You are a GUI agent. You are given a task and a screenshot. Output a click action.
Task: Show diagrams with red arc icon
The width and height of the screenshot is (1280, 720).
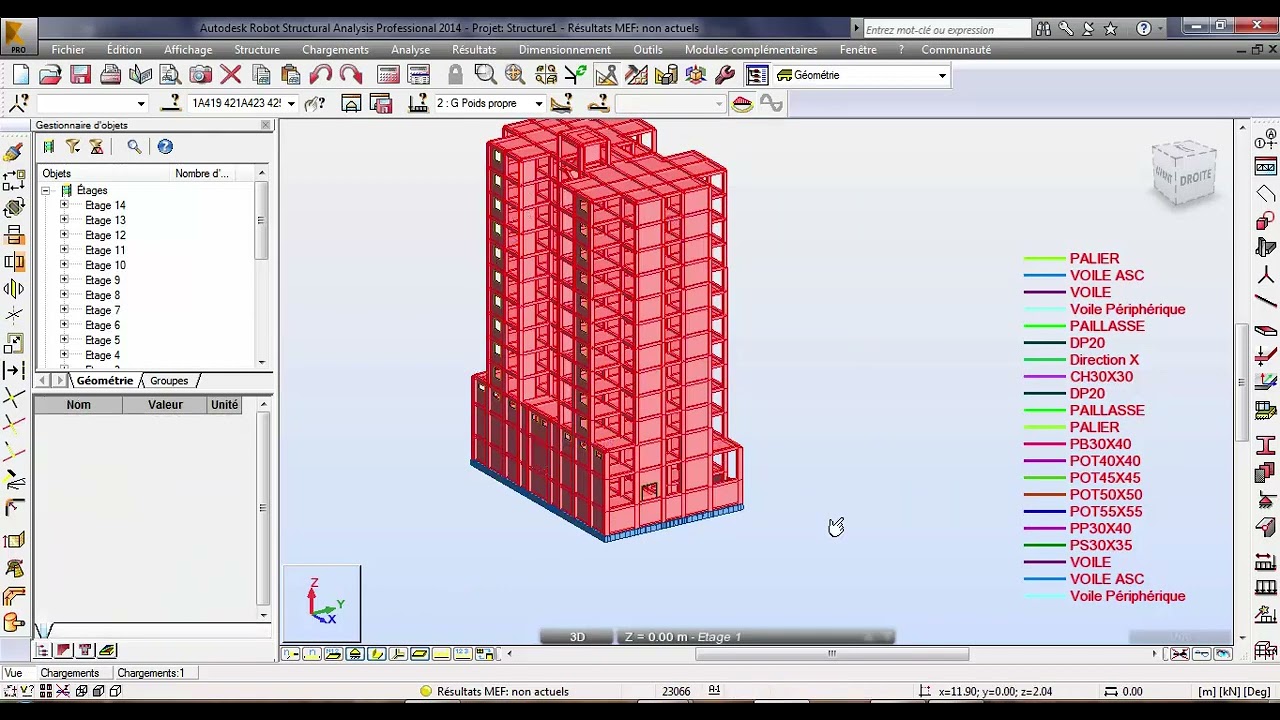click(742, 103)
